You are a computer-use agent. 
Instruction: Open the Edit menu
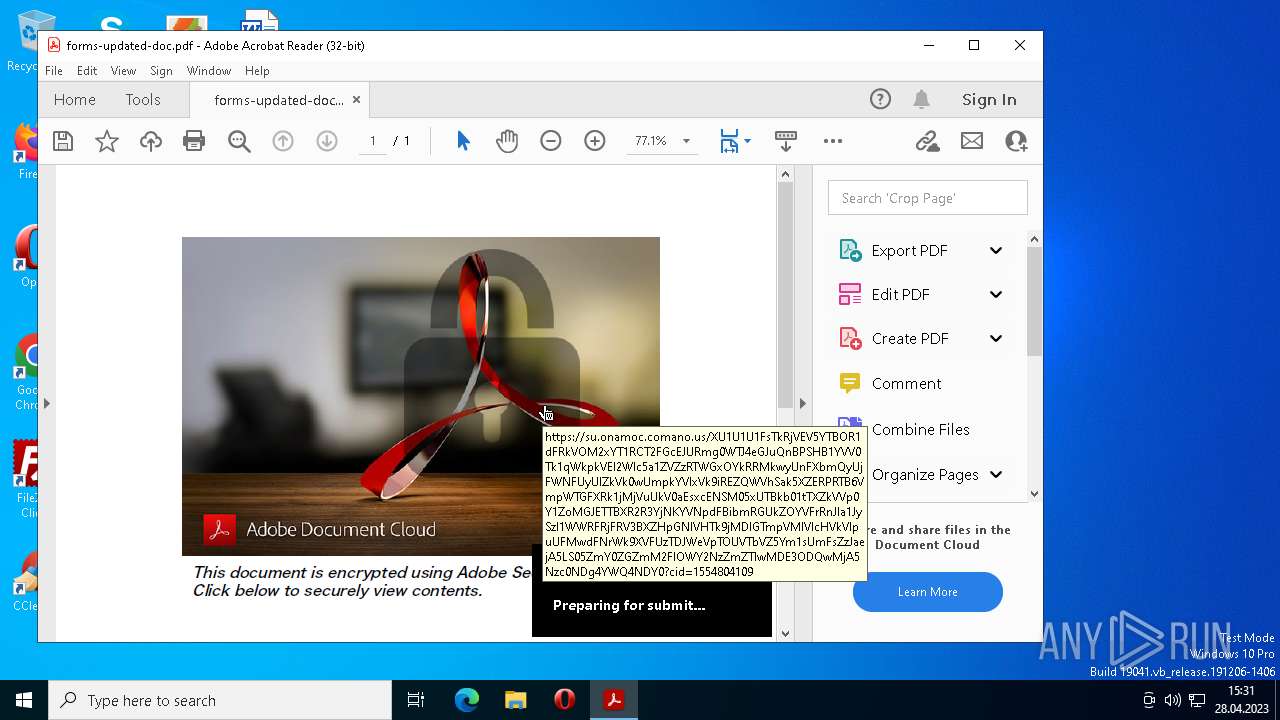[x=87, y=71]
